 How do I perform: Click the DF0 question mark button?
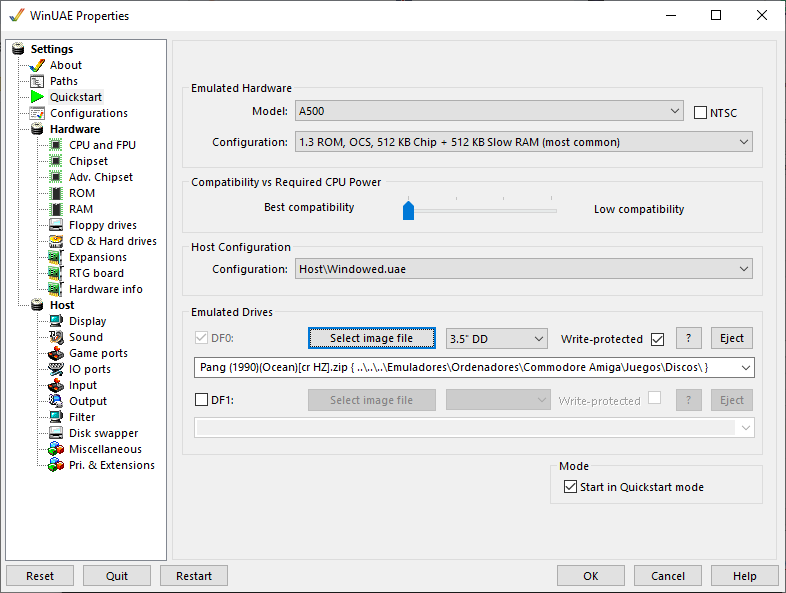[x=689, y=338]
